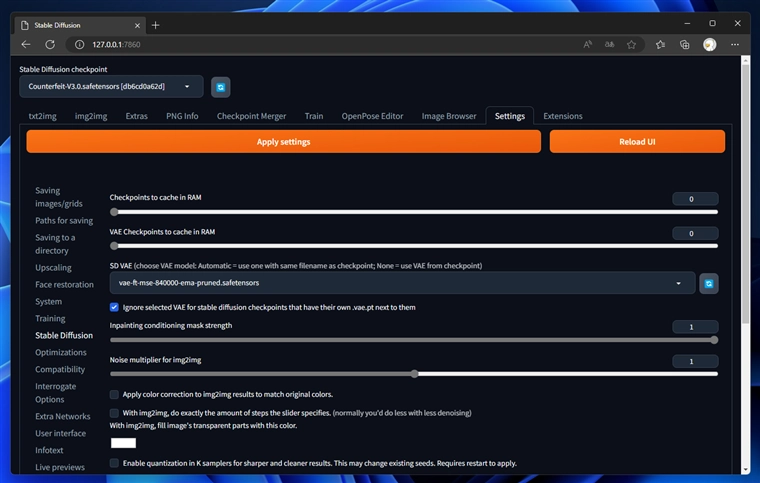Close the Stable Diffusion browser tab
This screenshot has height=483, width=760.
coord(137,25)
